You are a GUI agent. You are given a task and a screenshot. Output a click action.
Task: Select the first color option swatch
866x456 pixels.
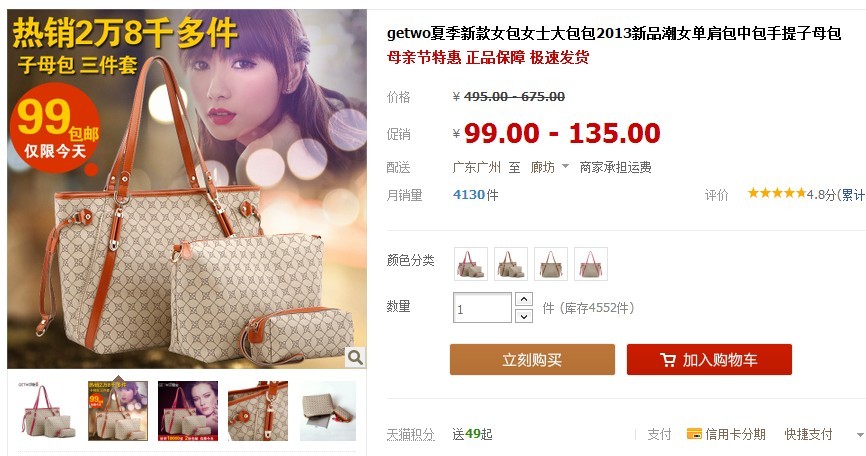pyautogui.click(x=471, y=264)
